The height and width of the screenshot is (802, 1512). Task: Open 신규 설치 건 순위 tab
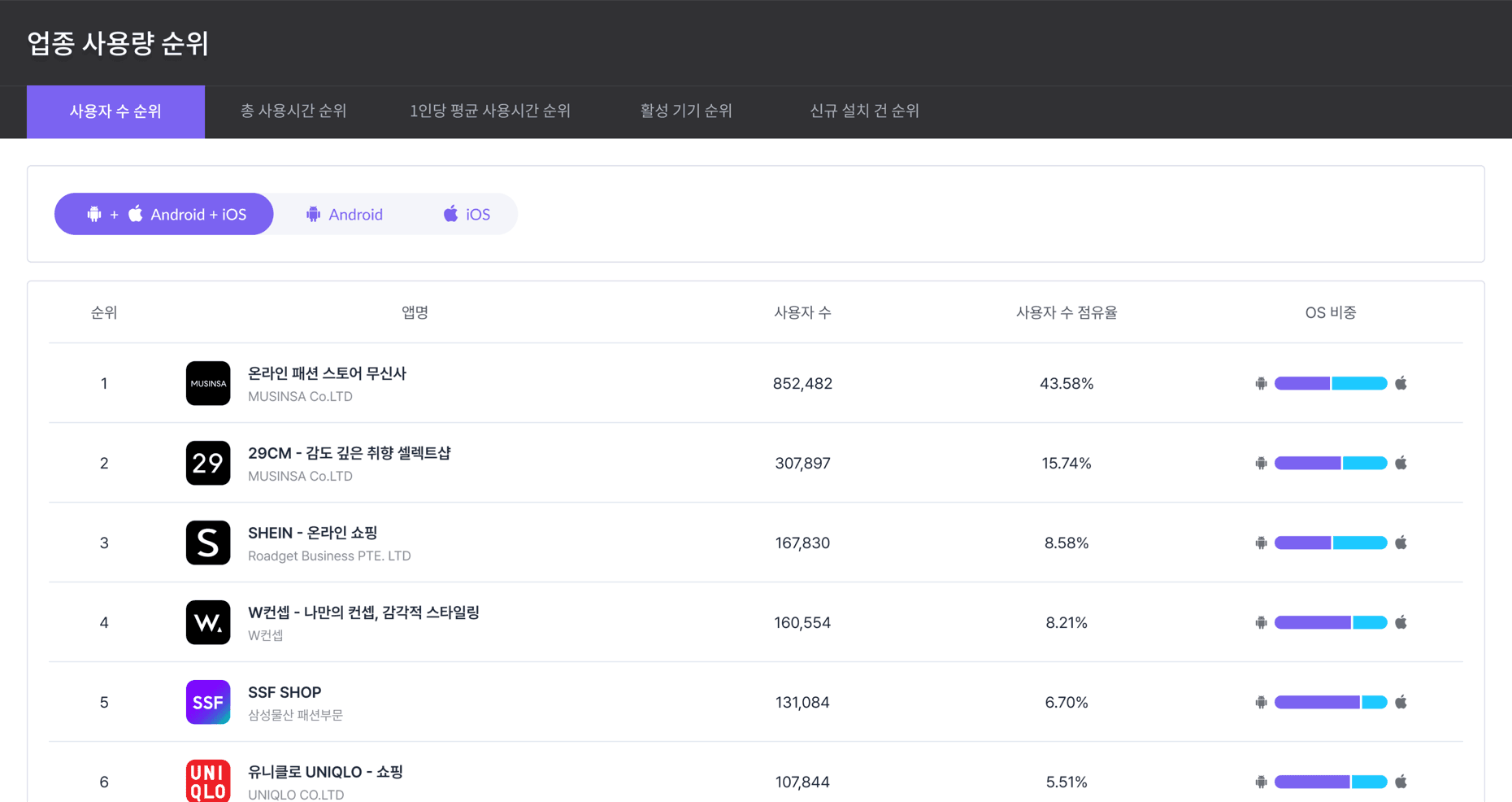point(864,111)
